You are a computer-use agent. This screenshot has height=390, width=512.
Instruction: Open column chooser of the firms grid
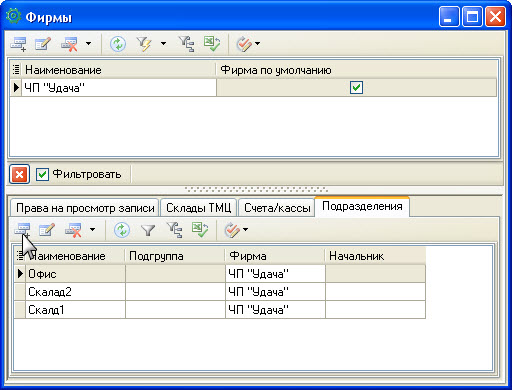[x=16, y=70]
